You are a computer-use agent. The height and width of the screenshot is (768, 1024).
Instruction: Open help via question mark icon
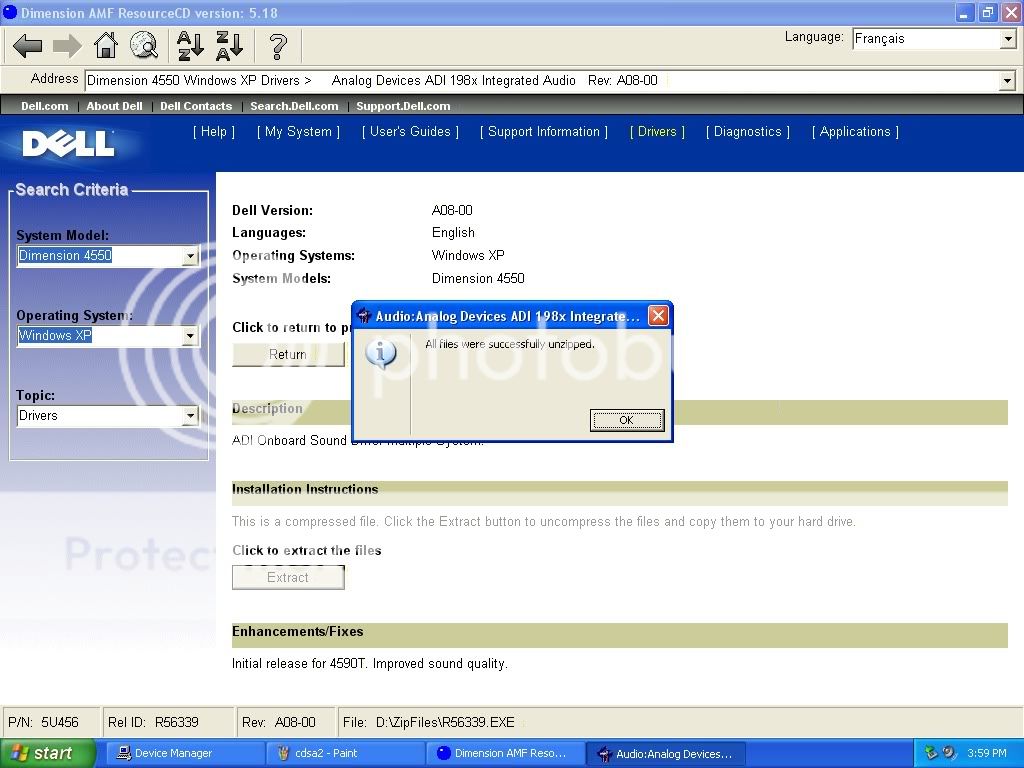pyautogui.click(x=278, y=45)
